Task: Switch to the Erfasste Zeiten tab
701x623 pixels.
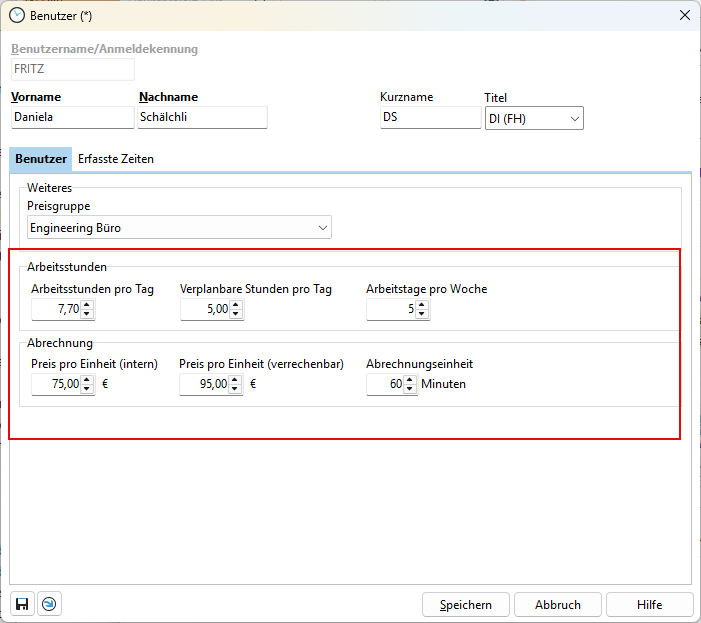Action: [x=116, y=159]
